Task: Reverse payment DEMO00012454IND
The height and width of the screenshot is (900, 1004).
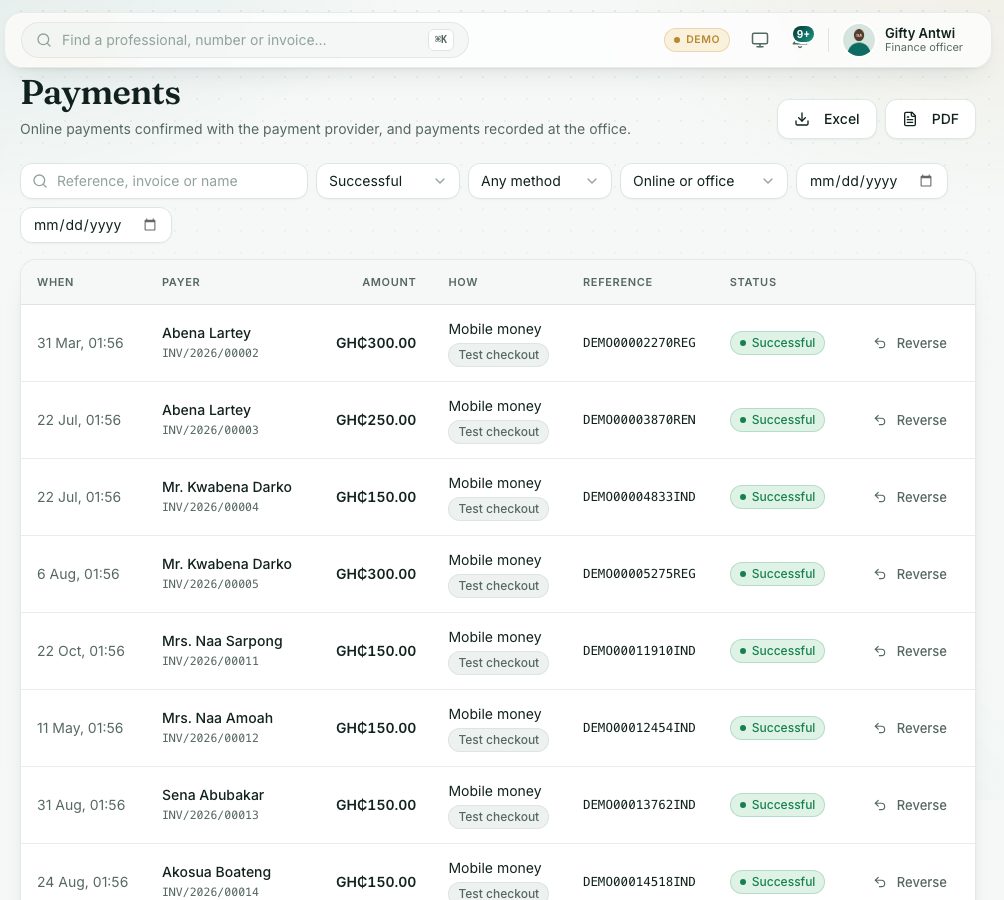Action: (x=910, y=728)
